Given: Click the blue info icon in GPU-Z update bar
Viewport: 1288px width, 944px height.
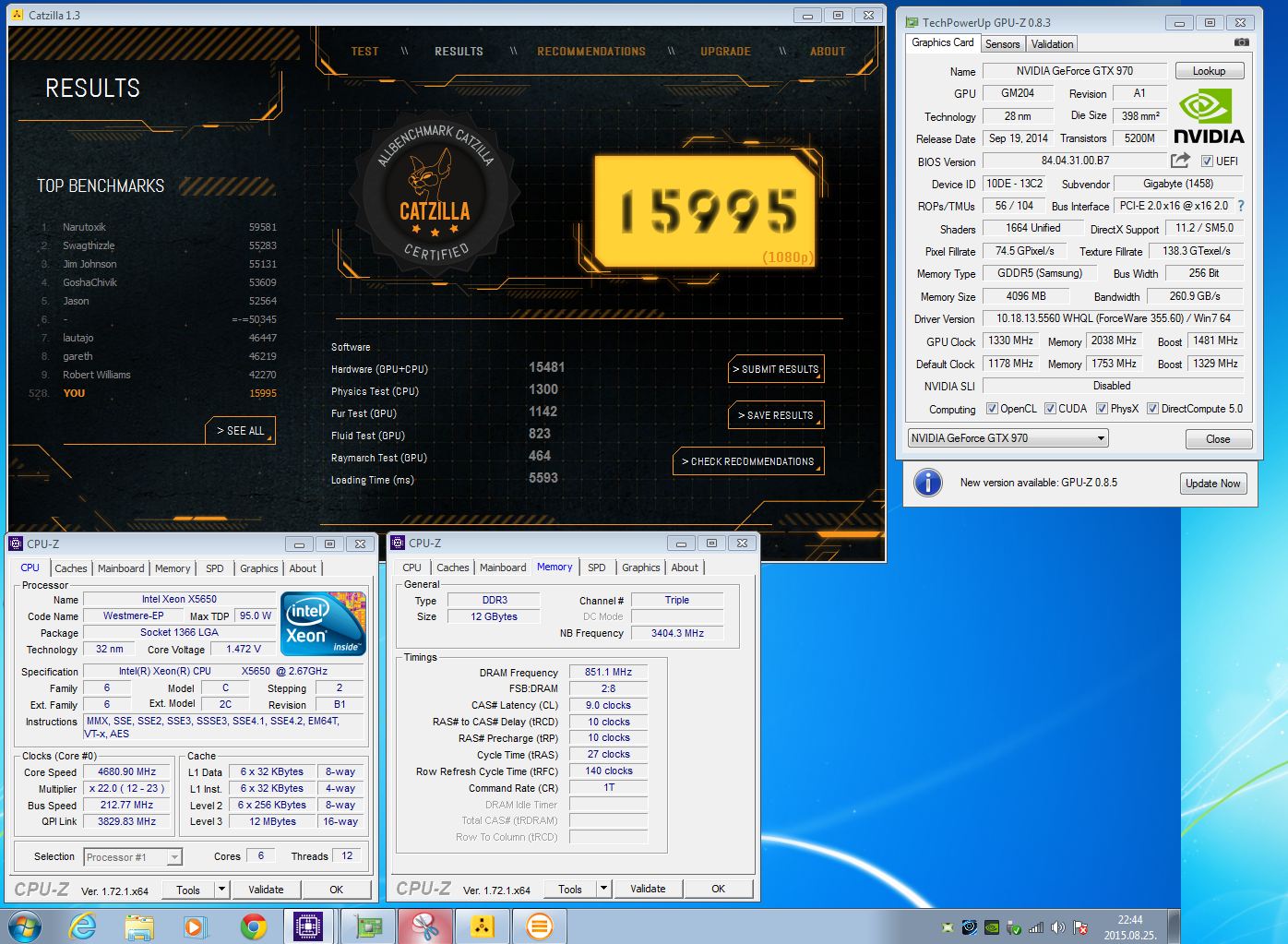Looking at the screenshot, I should pos(927,483).
